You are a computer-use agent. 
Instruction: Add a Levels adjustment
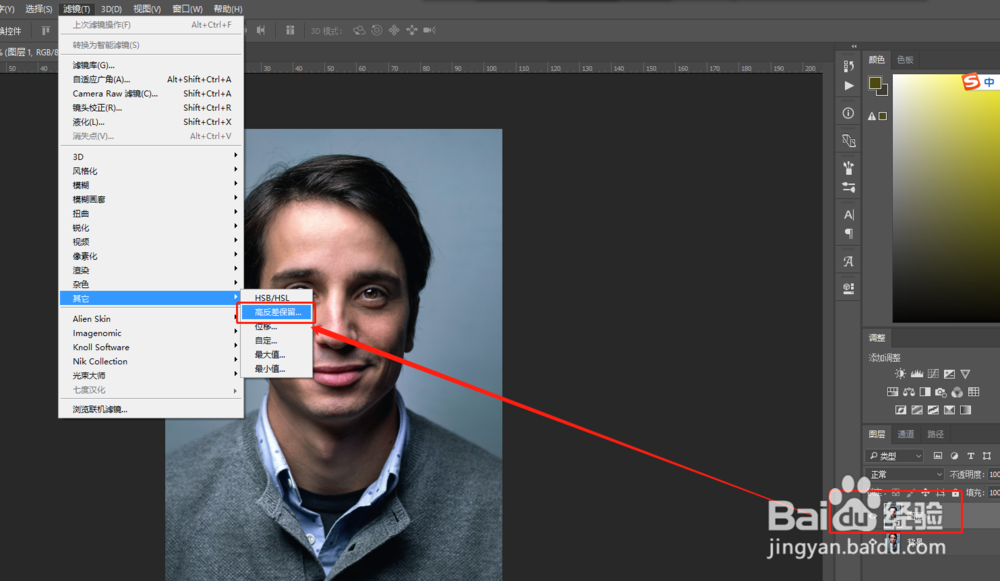[917, 374]
